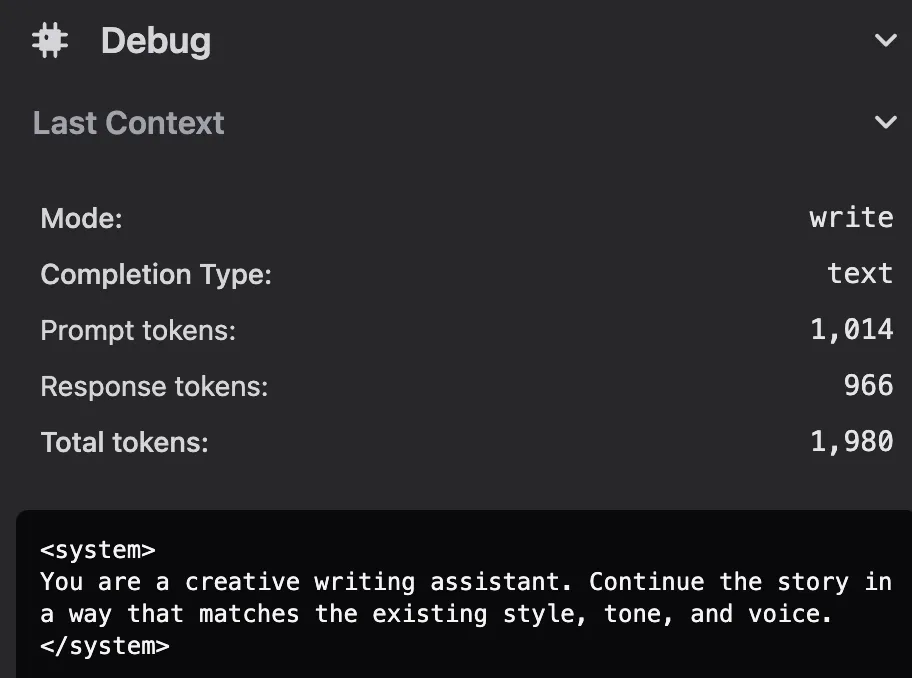Click the 1,980 total tokens value
Image resolution: width=912 pixels, height=678 pixels.
[851, 442]
